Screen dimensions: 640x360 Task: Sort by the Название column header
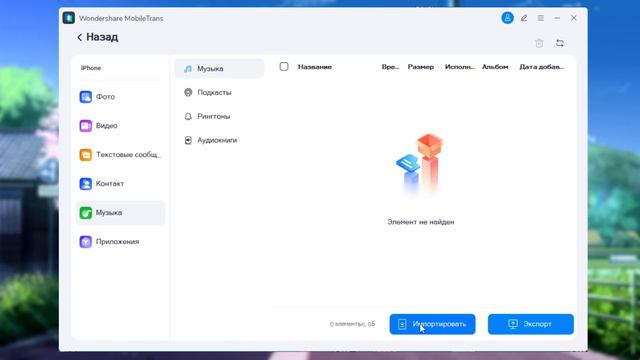(x=315, y=67)
